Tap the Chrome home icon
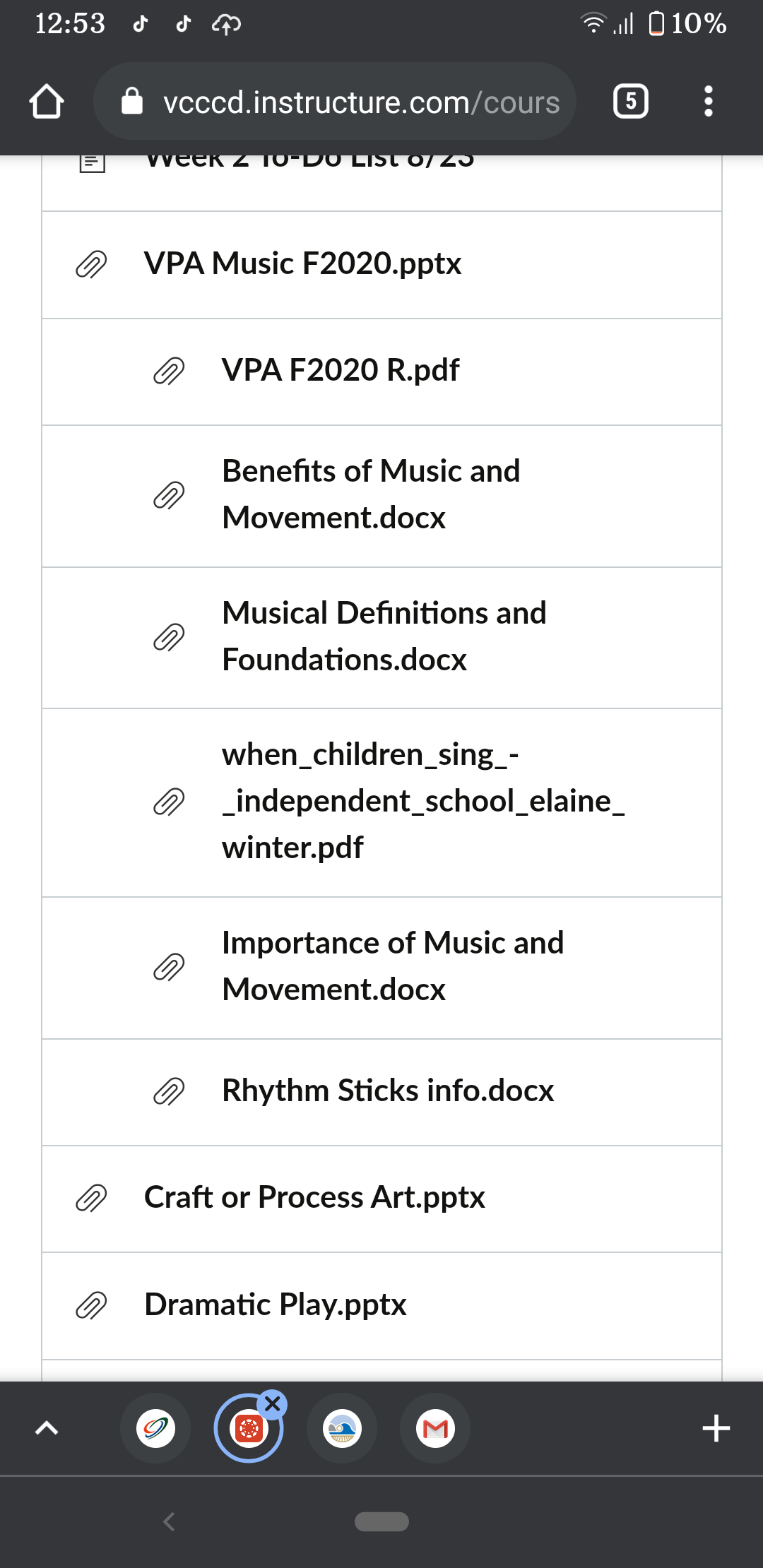Image resolution: width=763 pixels, height=1568 pixels. [x=47, y=102]
